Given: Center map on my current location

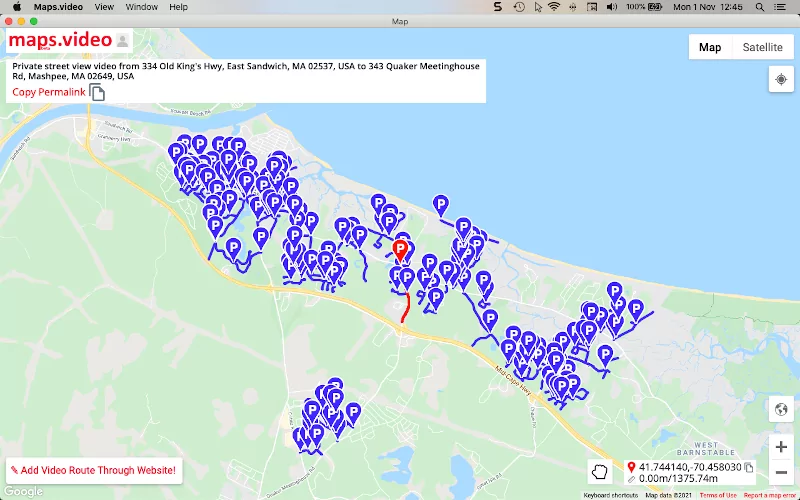Looking at the screenshot, I should point(781,80).
